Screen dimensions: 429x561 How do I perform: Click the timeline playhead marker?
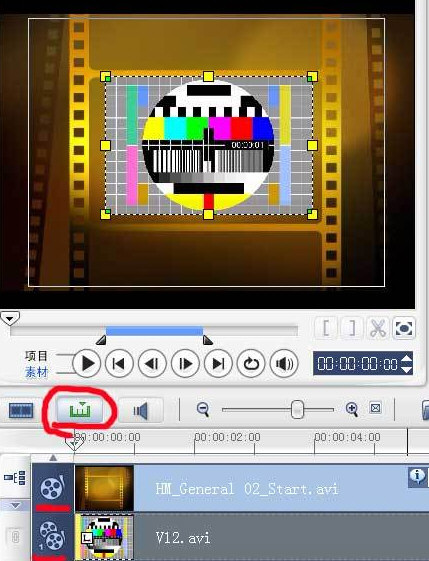coord(74,443)
